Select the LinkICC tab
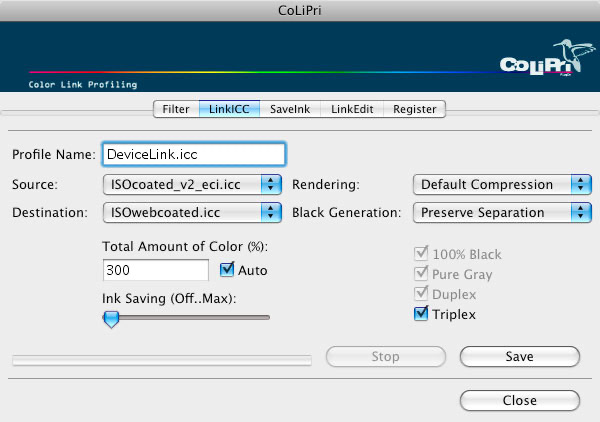The width and height of the screenshot is (600, 422). click(x=229, y=109)
